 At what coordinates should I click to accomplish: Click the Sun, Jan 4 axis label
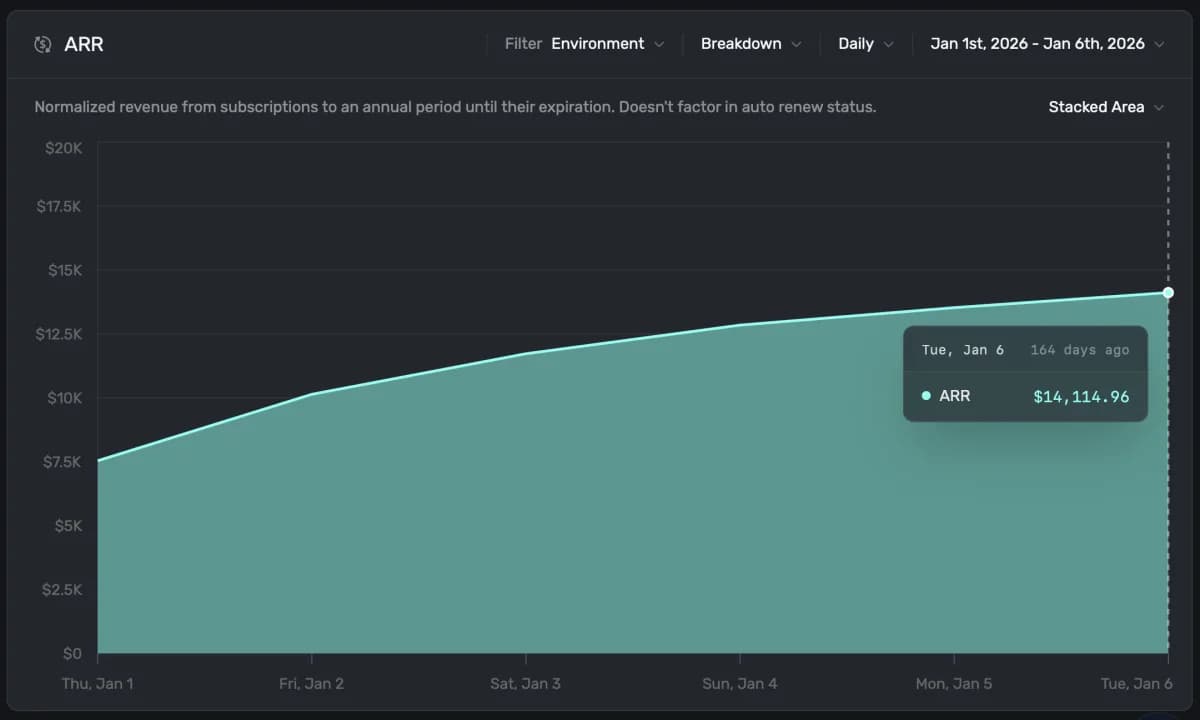click(740, 684)
